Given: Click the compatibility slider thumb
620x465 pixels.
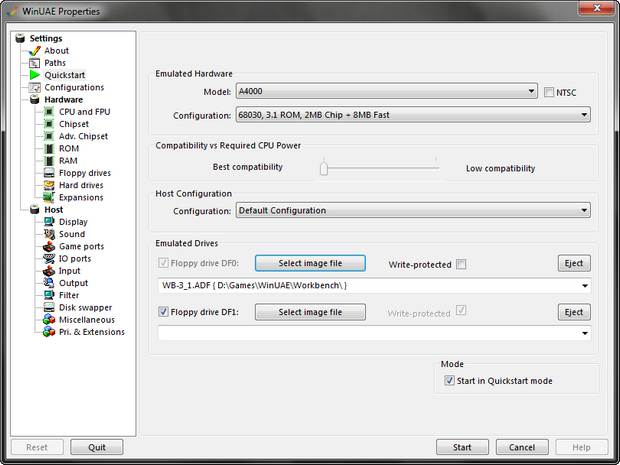Looking at the screenshot, I should pos(324,168).
